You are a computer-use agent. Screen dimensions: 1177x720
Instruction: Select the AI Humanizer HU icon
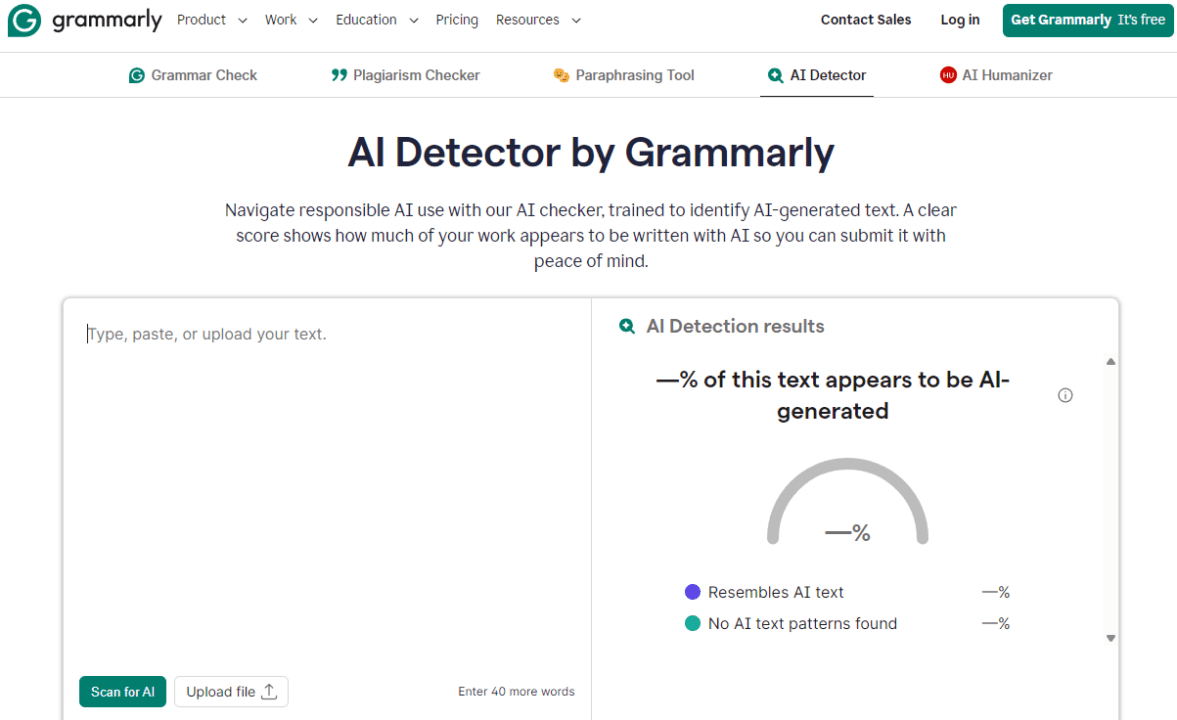point(947,74)
